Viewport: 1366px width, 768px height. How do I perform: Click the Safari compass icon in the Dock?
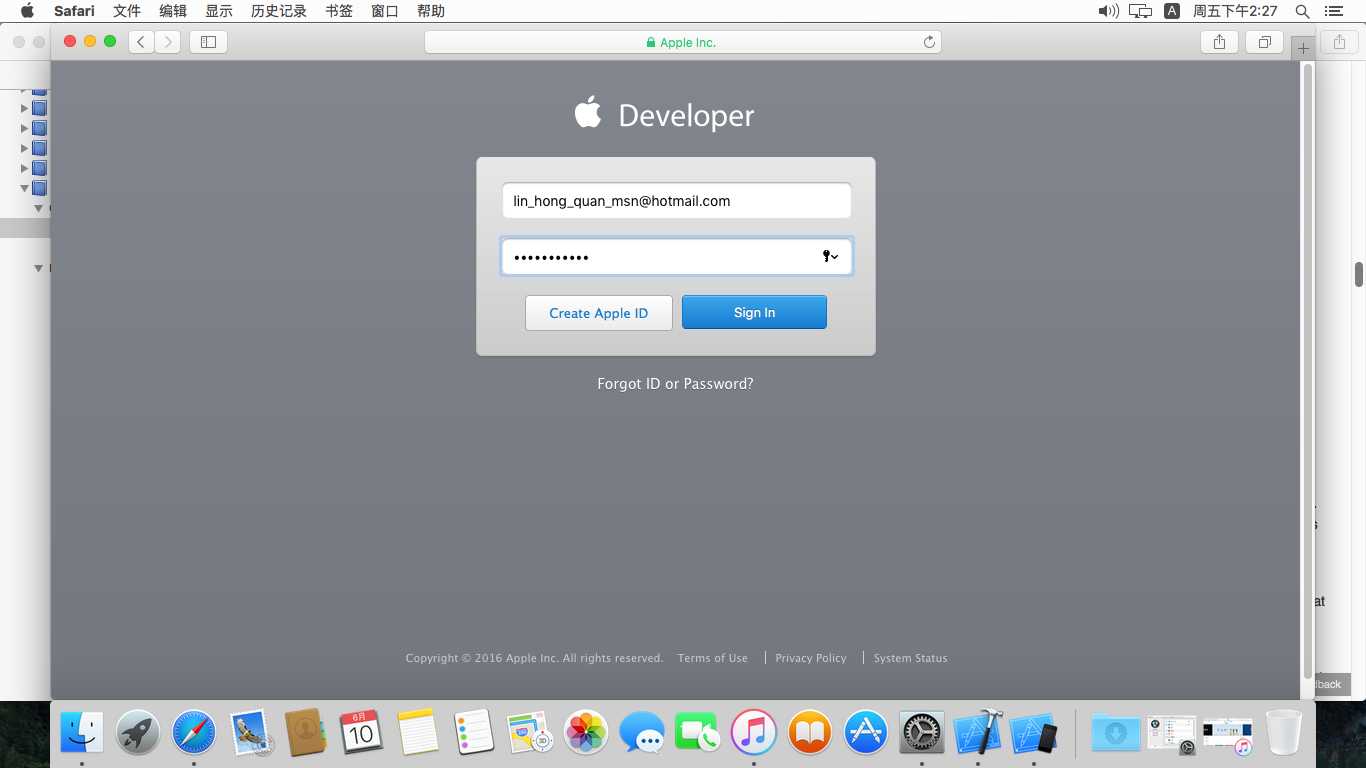coord(194,733)
